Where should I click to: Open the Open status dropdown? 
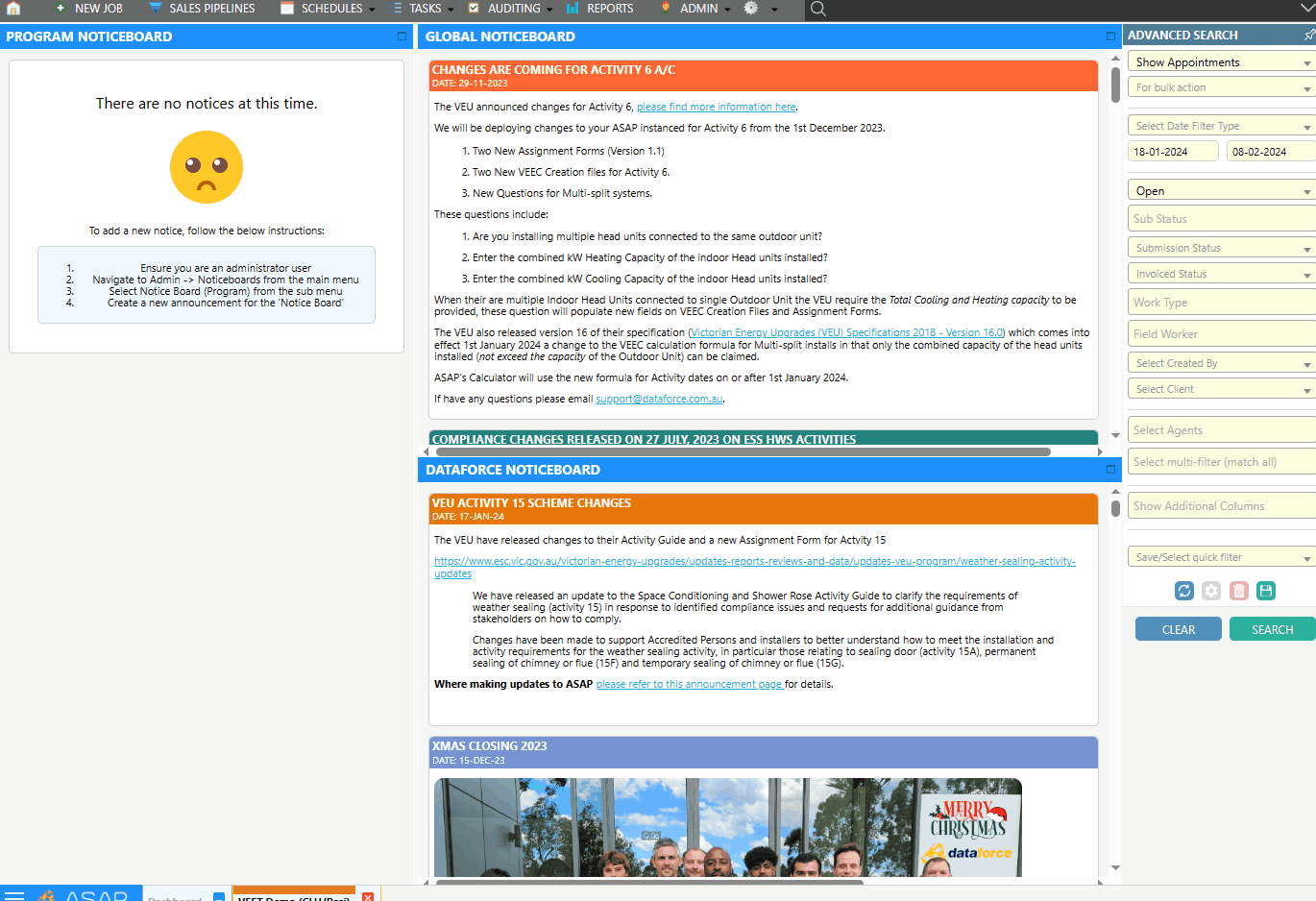pyautogui.click(x=1220, y=190)
